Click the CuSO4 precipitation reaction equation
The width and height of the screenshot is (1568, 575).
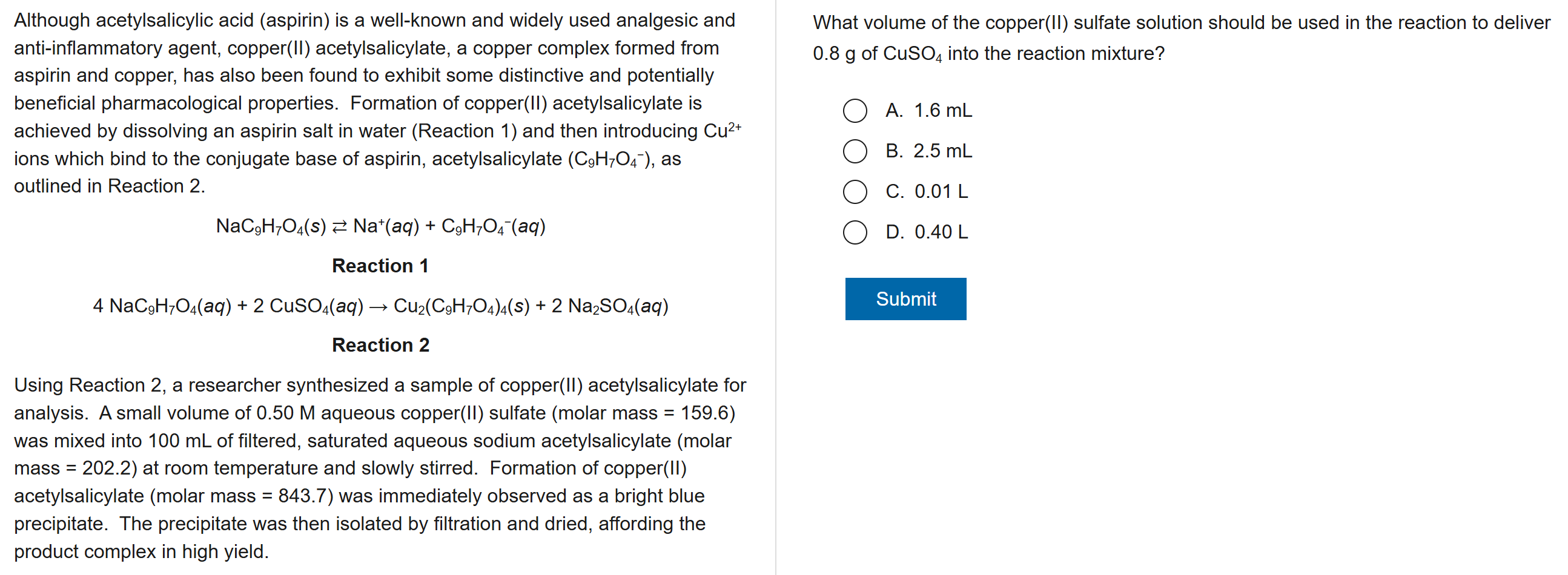(380, 306)
